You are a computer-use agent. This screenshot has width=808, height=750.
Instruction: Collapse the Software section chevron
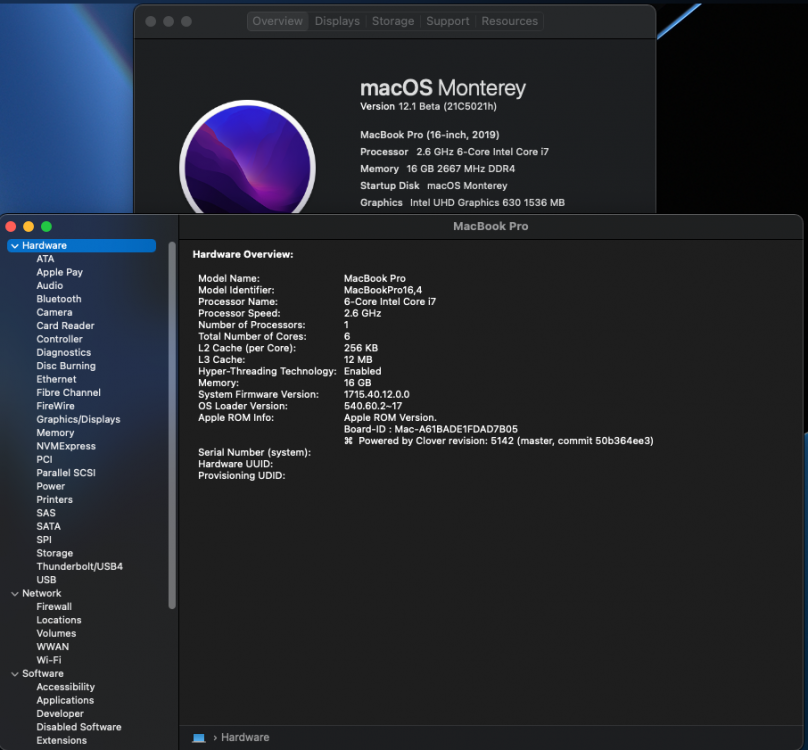(15, 674)
